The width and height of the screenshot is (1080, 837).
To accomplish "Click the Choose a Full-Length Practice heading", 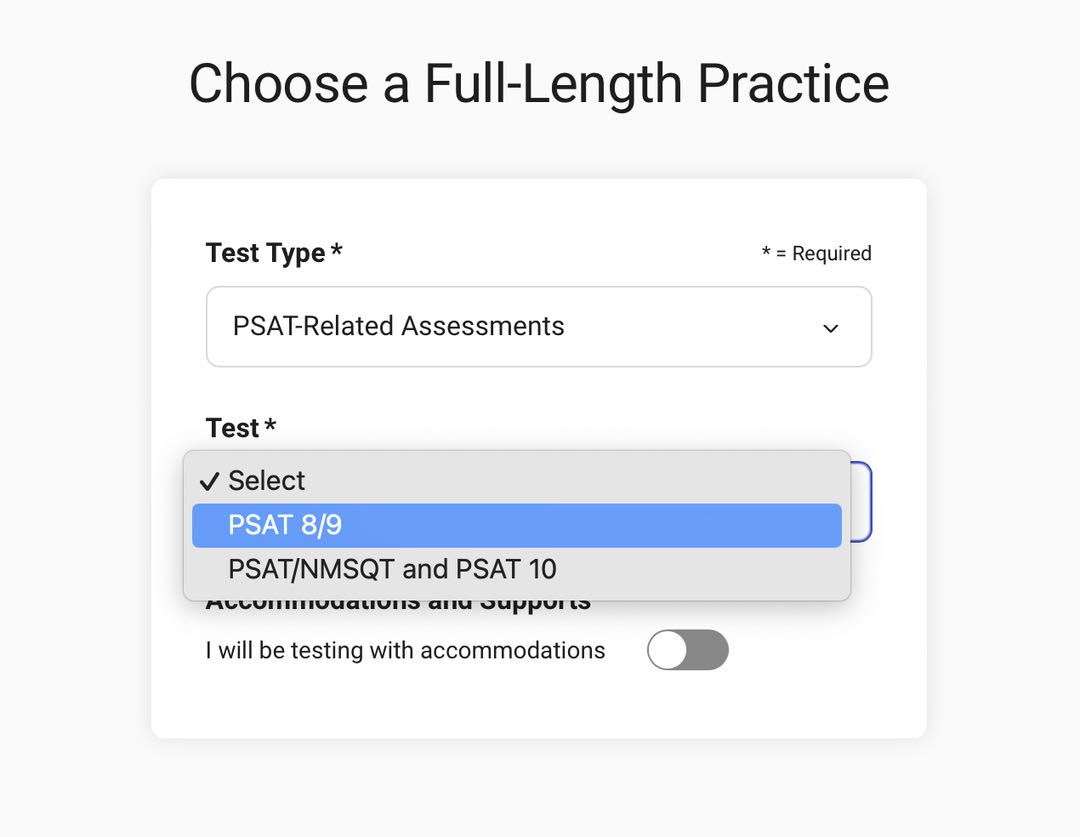I will click(x=539, y=83).
